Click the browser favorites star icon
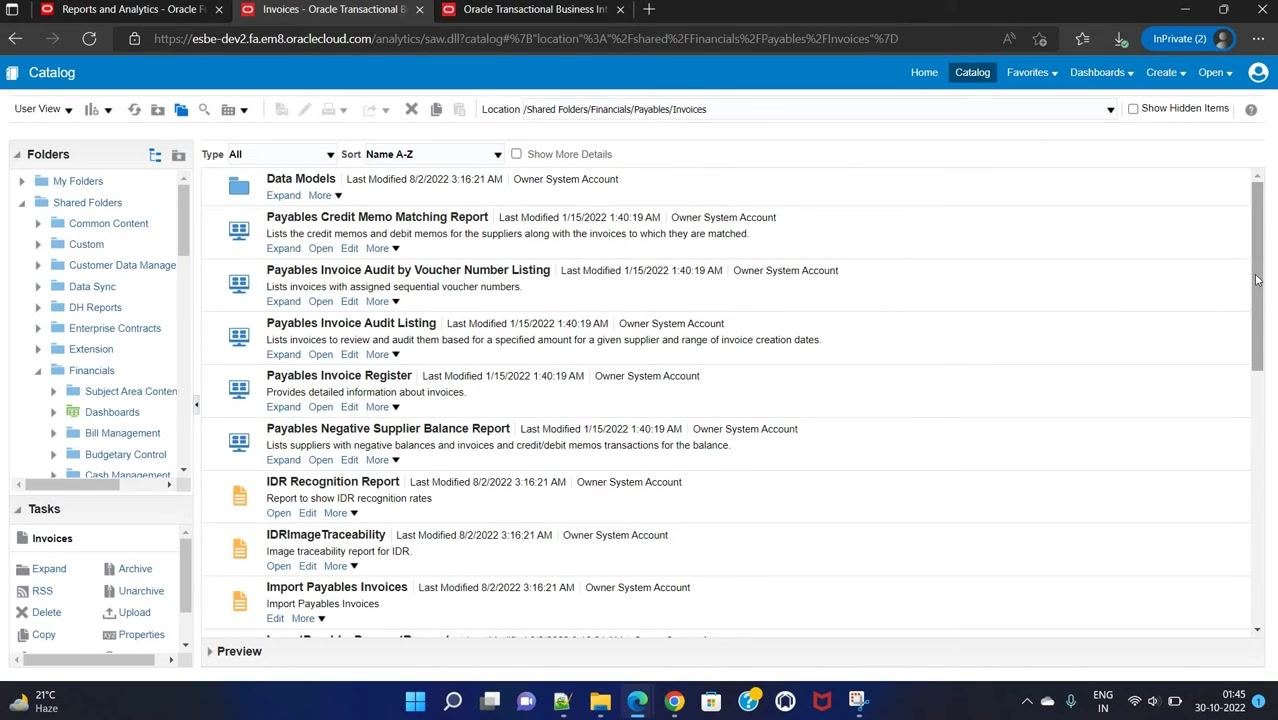This screenshot has height=720, width=1278. 1082,38
